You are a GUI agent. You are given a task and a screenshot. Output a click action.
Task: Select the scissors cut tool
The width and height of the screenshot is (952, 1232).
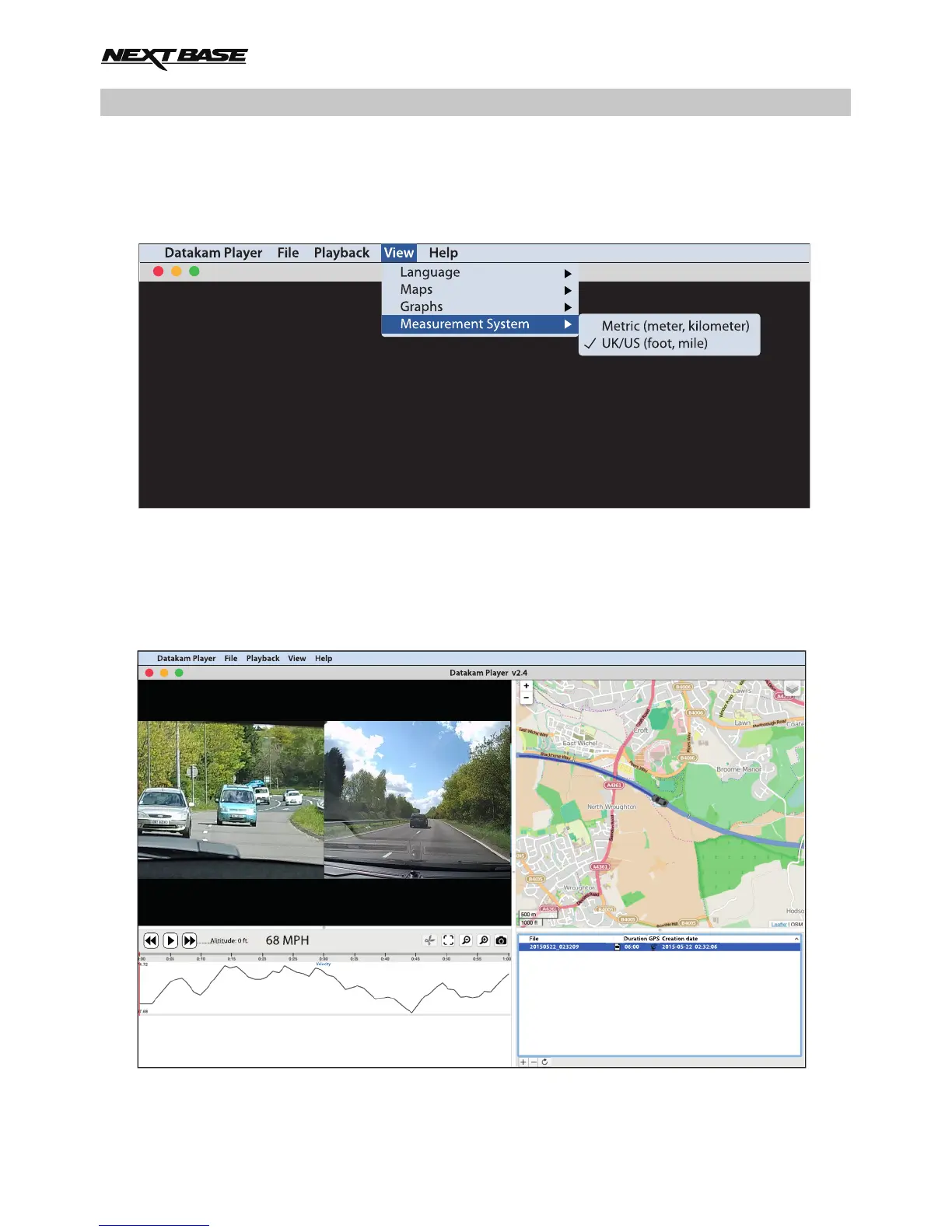tap(429, 940)
